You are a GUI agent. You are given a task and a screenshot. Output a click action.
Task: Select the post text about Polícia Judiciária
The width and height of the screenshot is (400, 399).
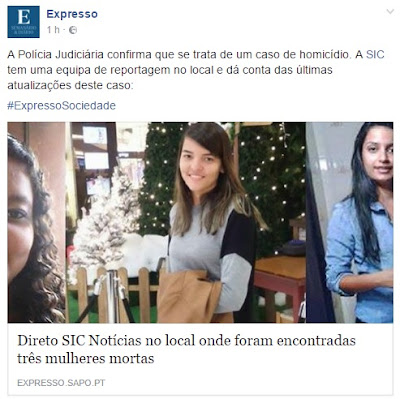[x=196, y=70]
